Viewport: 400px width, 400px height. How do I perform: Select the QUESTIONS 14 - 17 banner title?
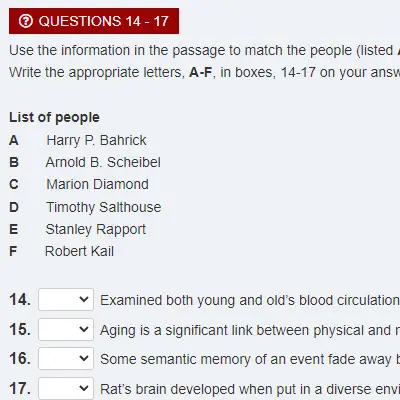(103, 21)
